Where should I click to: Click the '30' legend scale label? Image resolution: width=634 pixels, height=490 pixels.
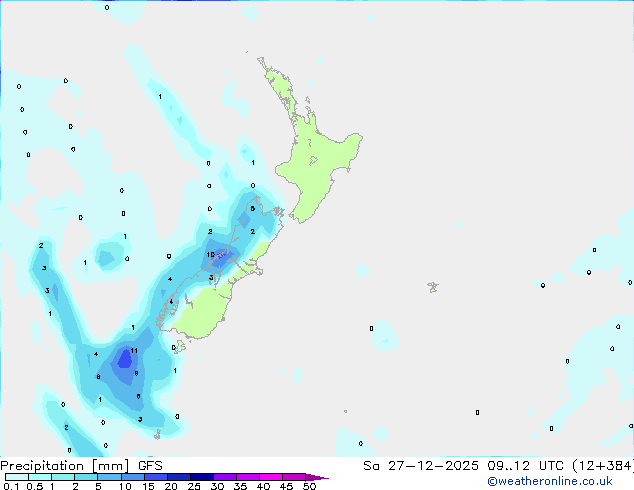coord(217,486)
